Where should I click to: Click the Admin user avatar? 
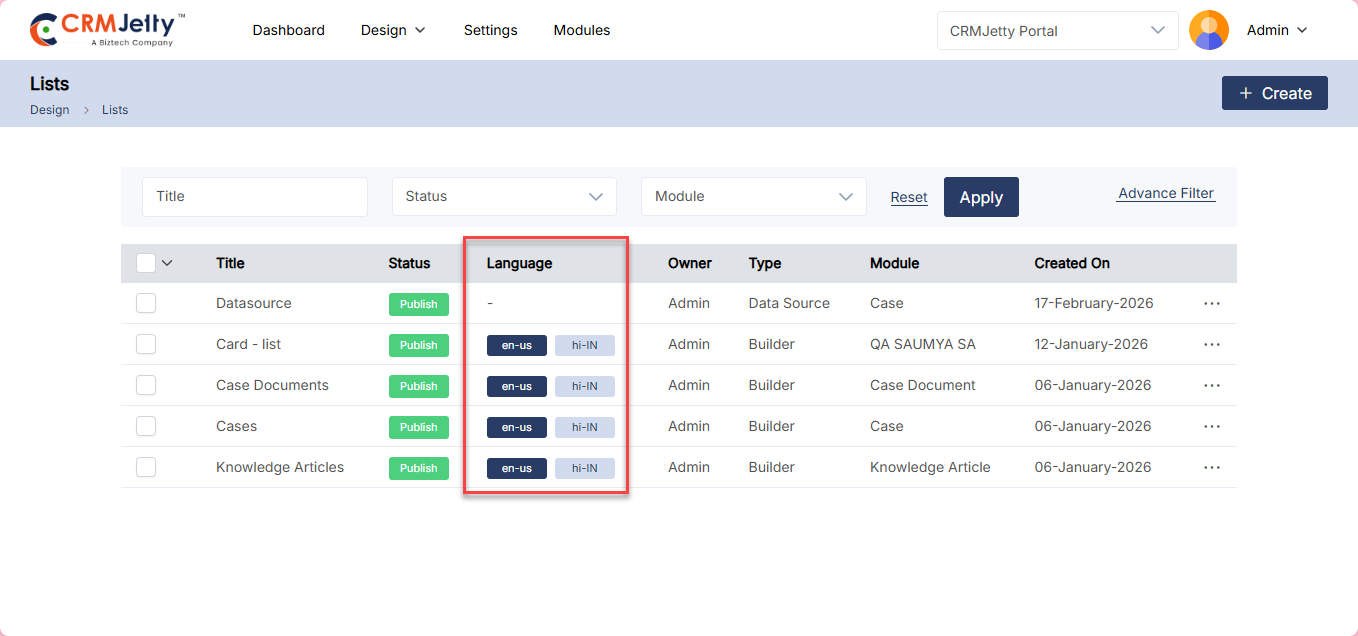1208,30
